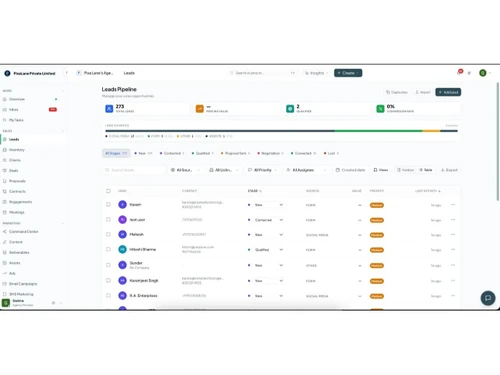Image resolution: width=500 pixels, height=375 pixels.
Task: Collapse sidebar with the left chevron
Action: click(x=67, y=73)
